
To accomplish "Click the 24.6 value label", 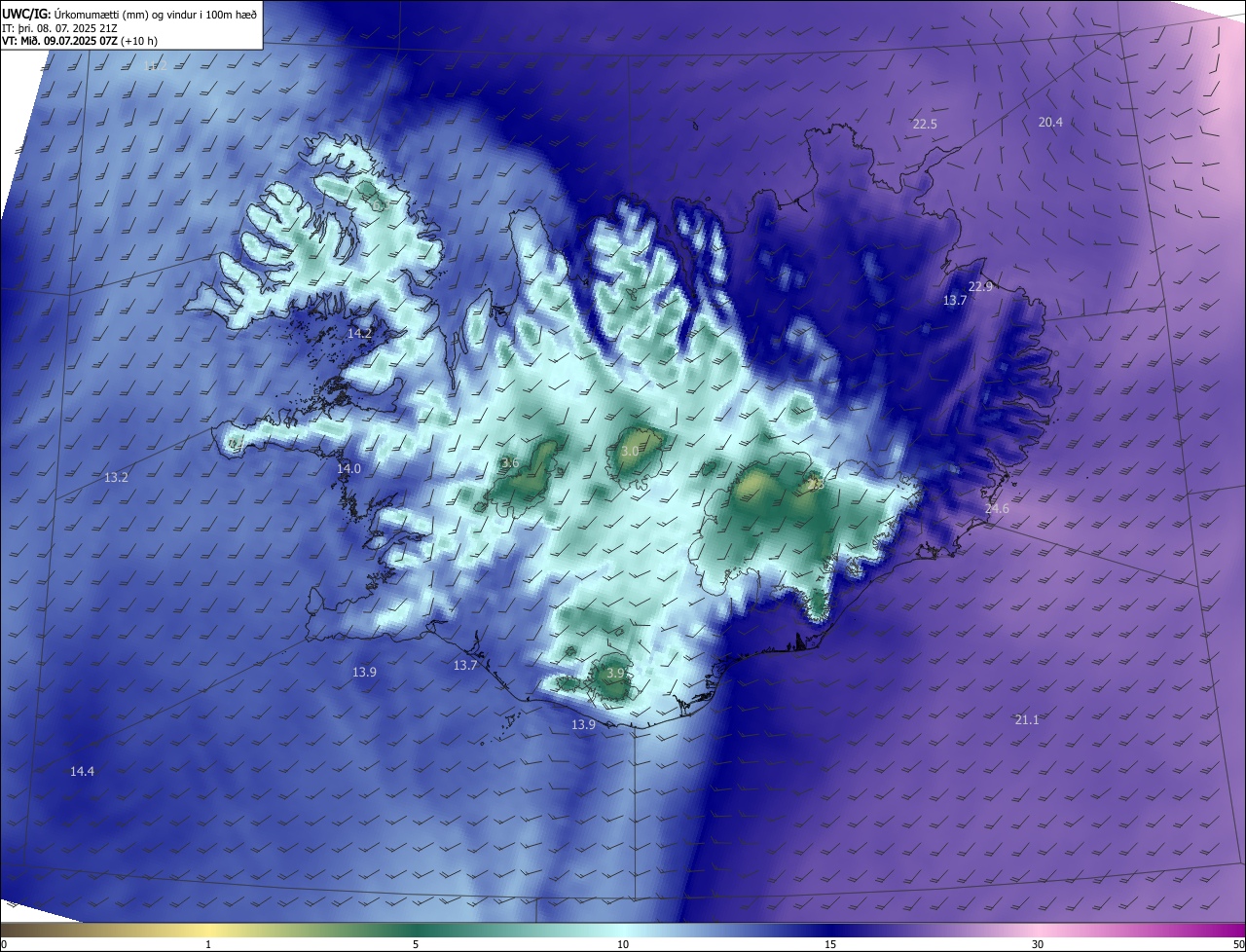I will [997, 509].
